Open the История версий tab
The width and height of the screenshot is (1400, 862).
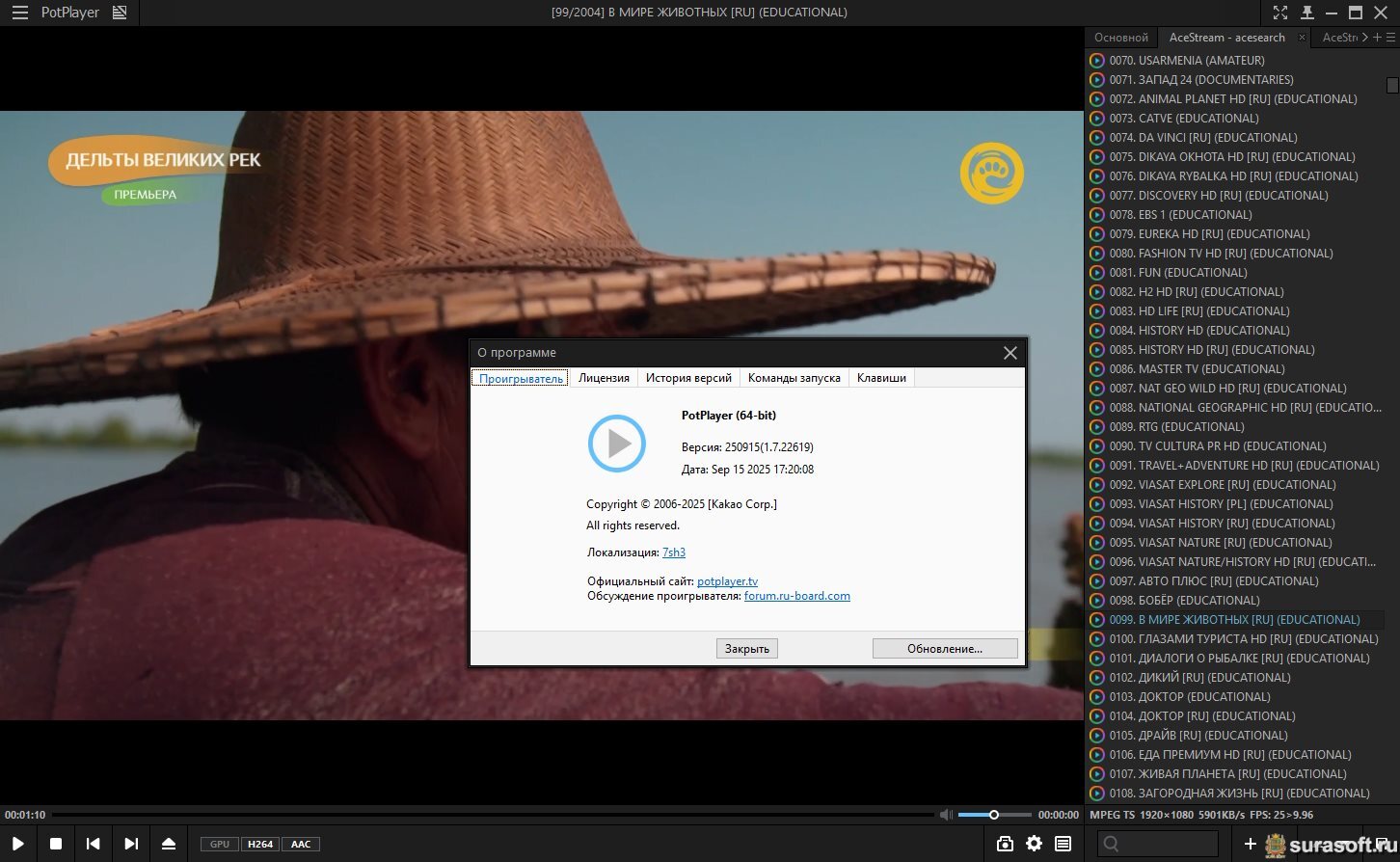click(x=688, y=378)
